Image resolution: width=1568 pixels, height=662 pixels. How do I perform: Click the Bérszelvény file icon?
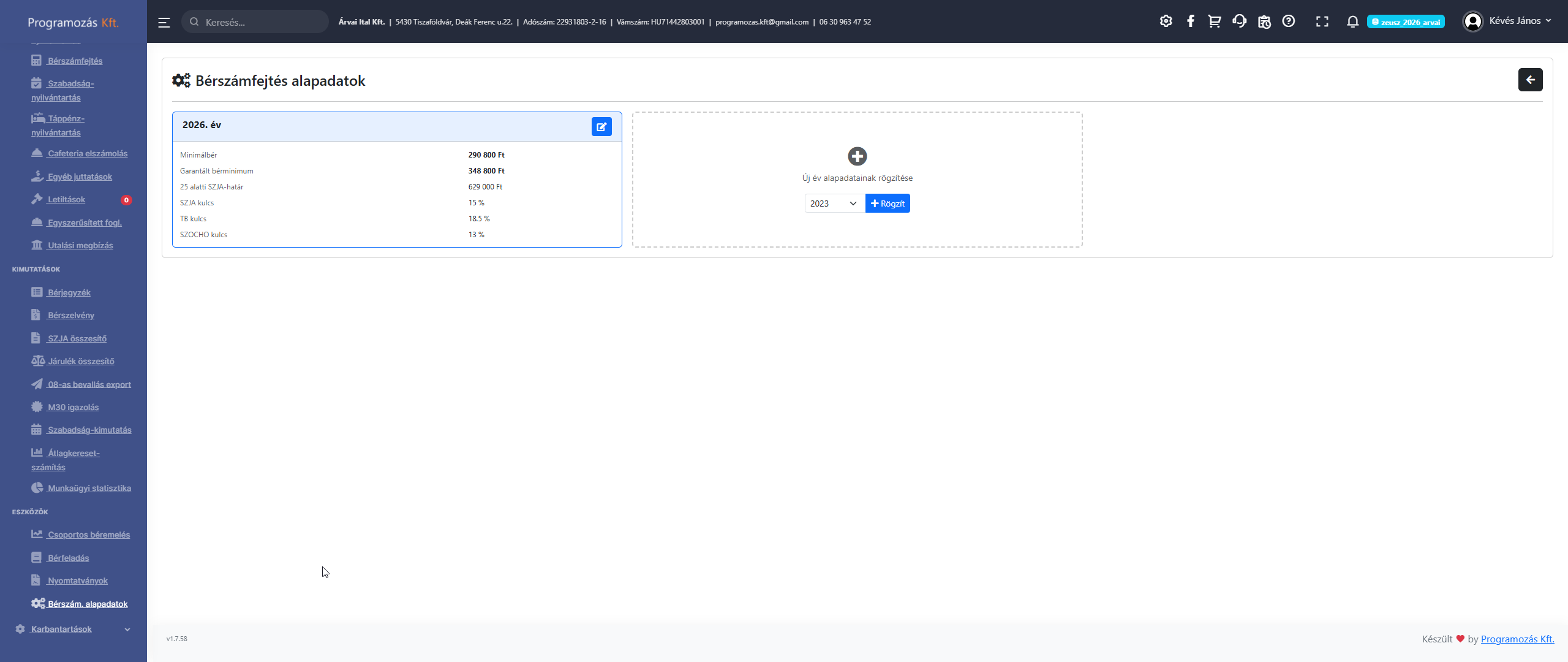click(x=36, y=315)
